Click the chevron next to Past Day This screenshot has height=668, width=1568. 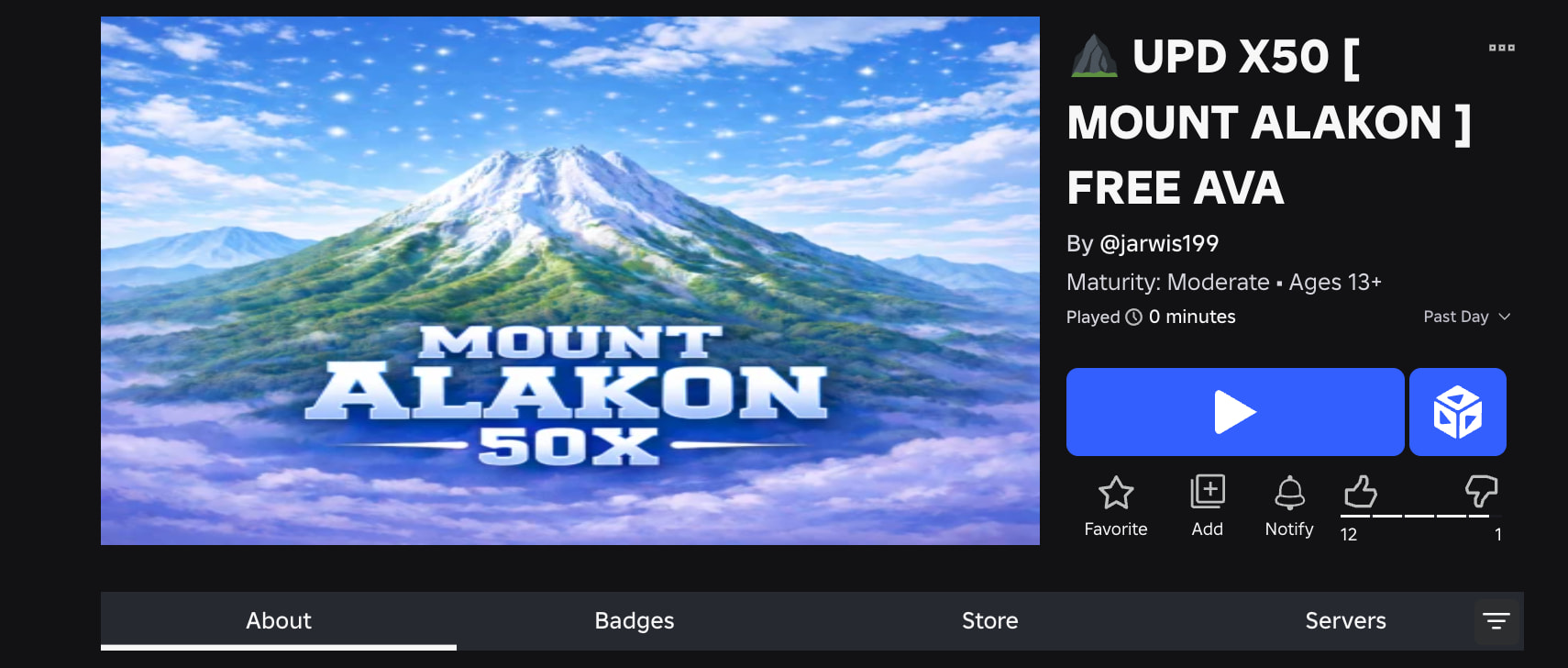[1504, 317]
